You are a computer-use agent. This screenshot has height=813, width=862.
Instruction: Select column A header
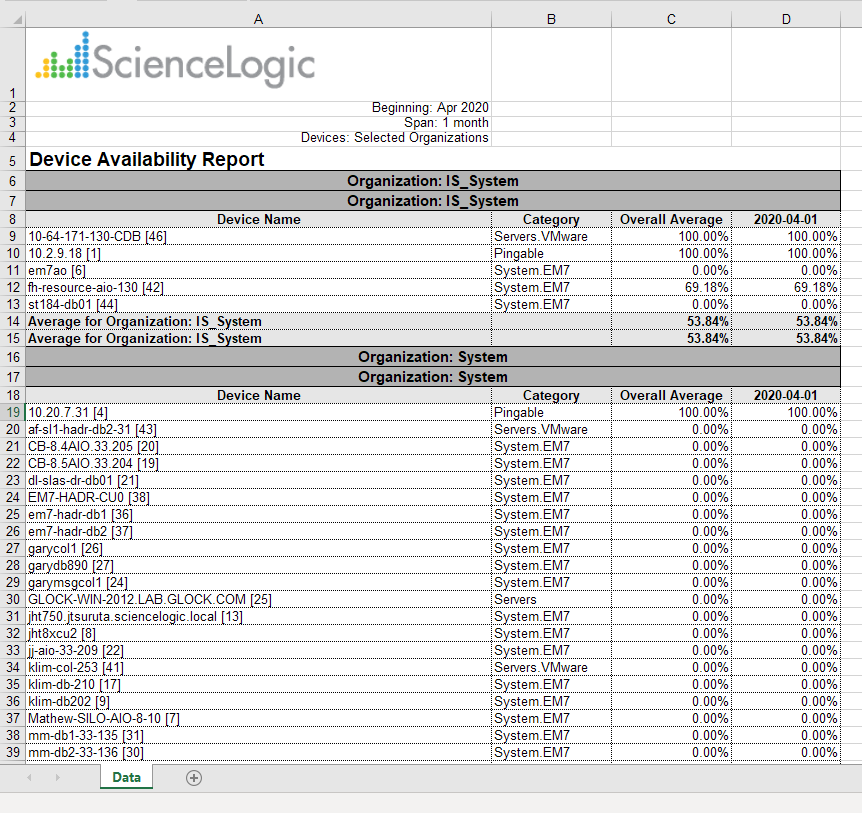(258, 19)
